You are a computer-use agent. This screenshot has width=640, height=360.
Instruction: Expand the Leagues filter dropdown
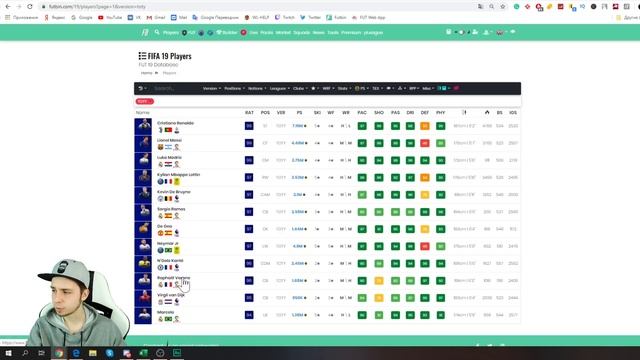coord(280,88)
